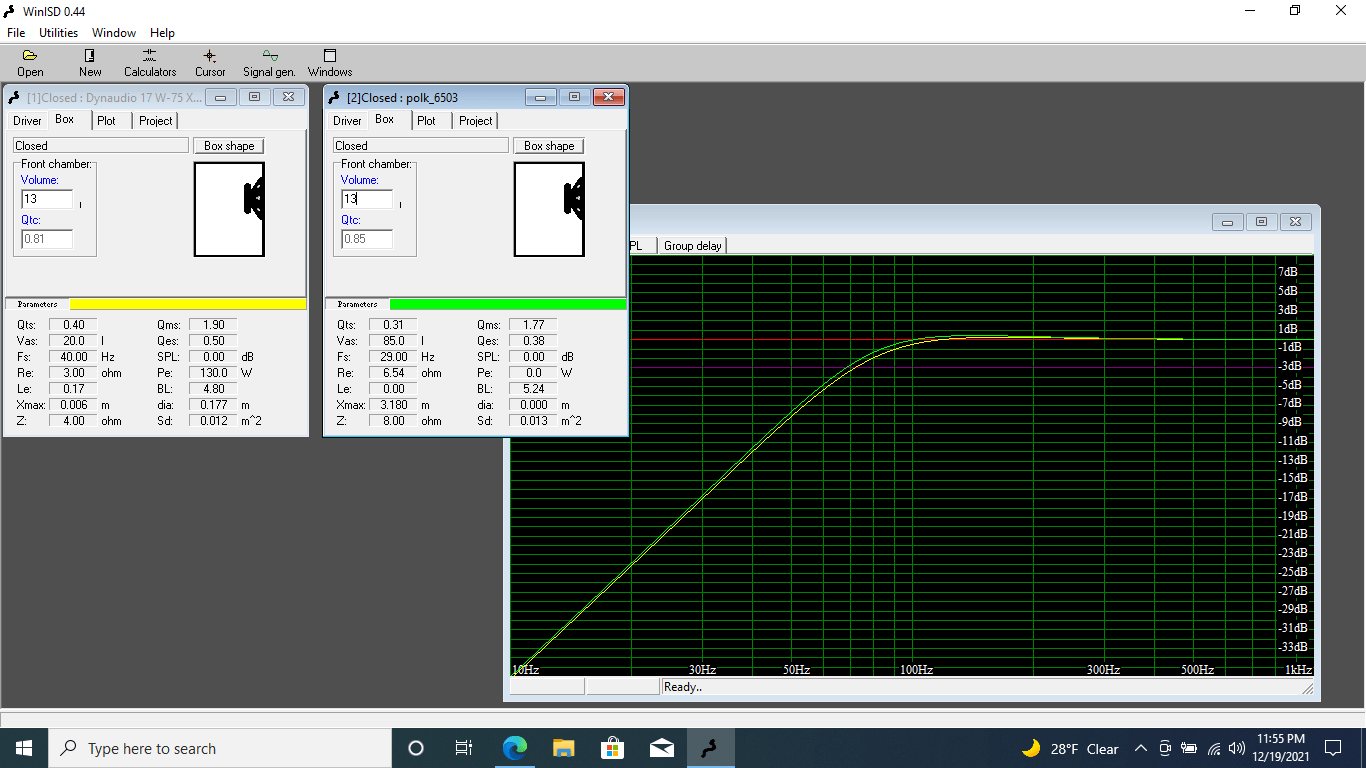Image resolution: width=1366 pixels, height=768 pixels.
Task: Click the BL value 5.24
Action: (x=533, y=389)
